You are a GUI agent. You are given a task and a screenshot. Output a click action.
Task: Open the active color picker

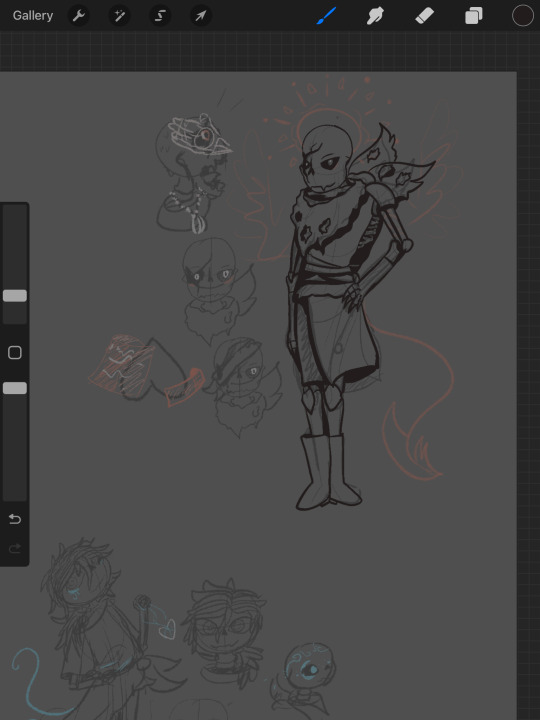coord(523,16)
